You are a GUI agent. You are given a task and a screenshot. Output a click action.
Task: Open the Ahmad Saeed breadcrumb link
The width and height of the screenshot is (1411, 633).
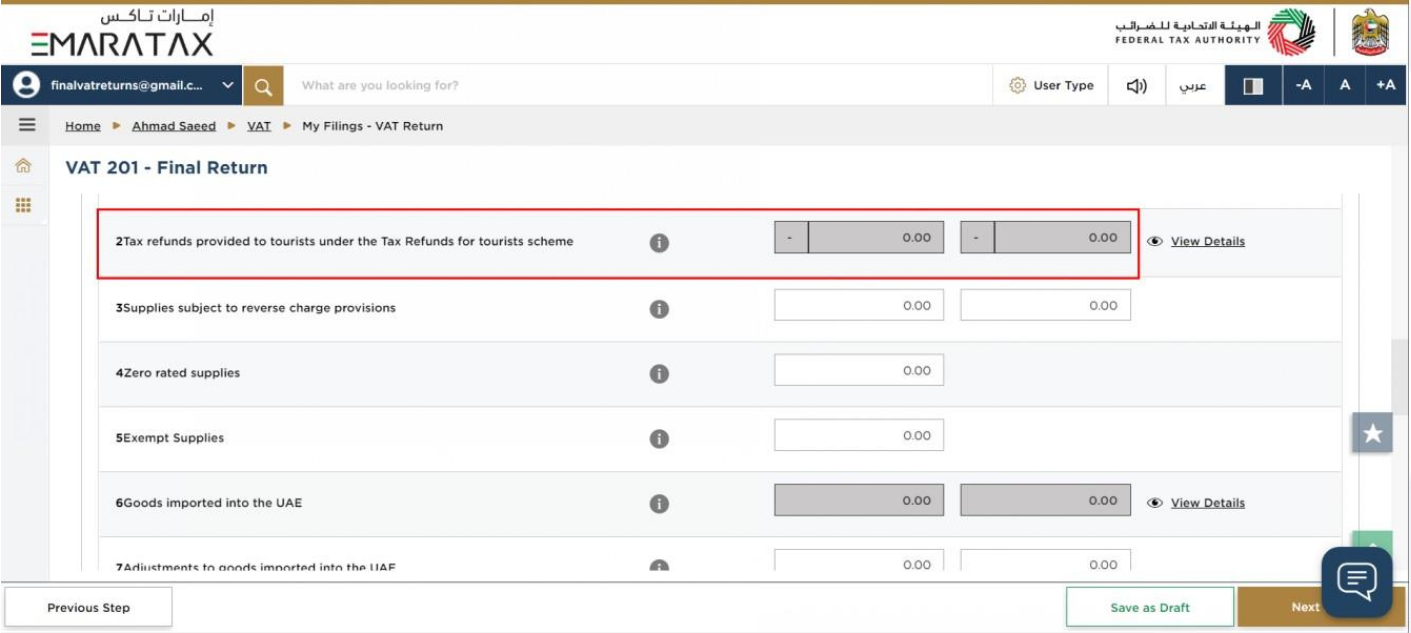(x=174, y=126)
